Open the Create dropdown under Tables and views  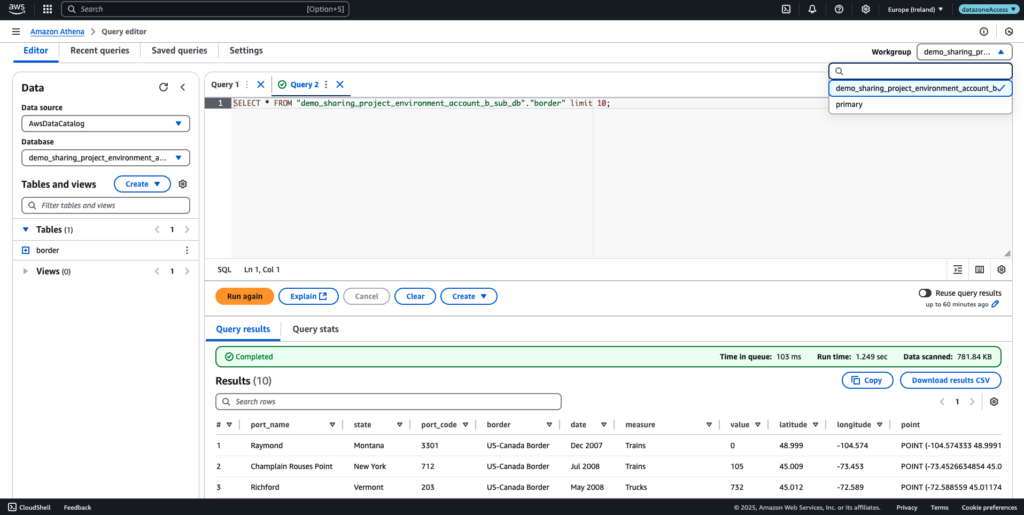[x=142, y=184]
